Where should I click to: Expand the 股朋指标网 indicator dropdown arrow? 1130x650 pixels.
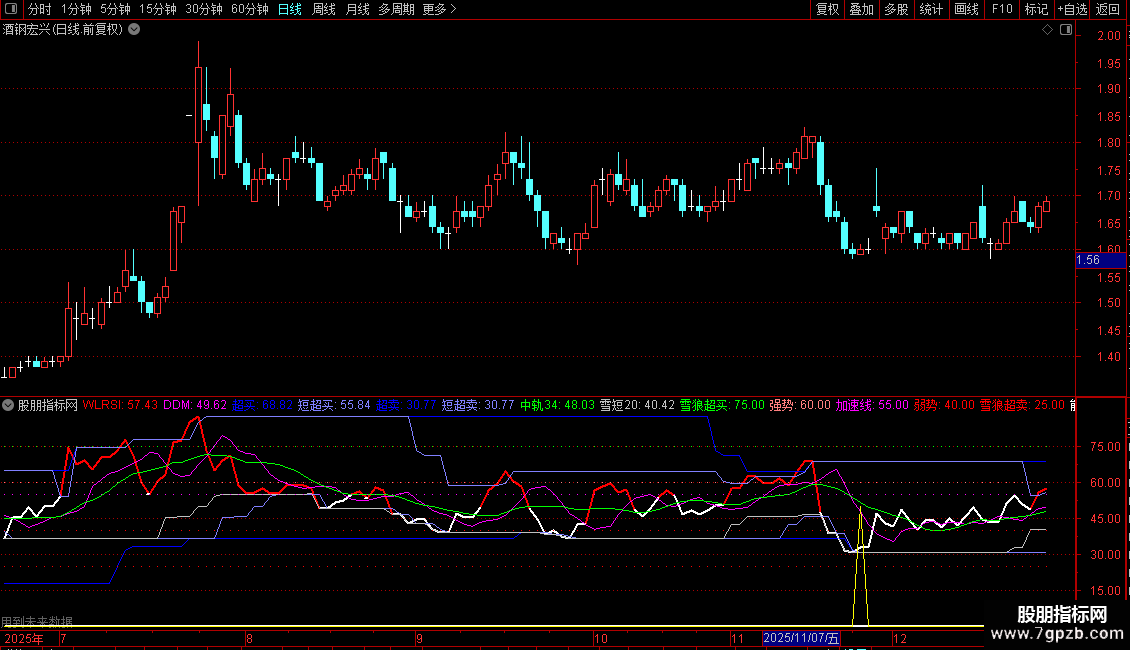[x=9, y=406]
